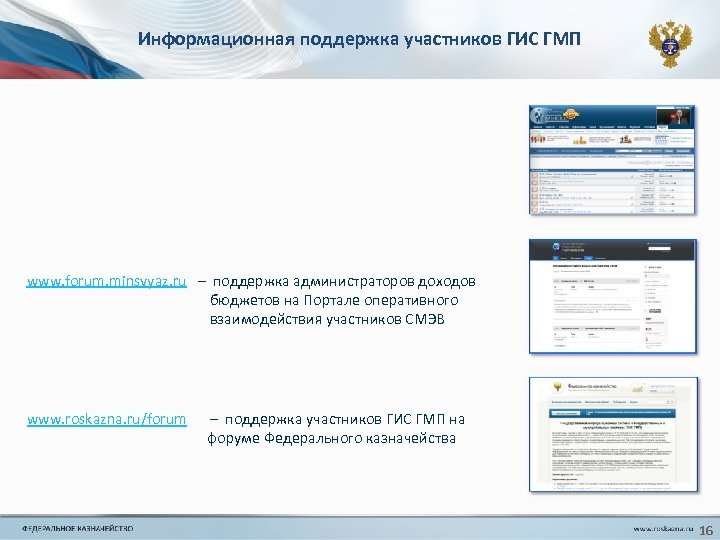Click text 'форуме Федерального казначейства'

click(x=332, y=438)
